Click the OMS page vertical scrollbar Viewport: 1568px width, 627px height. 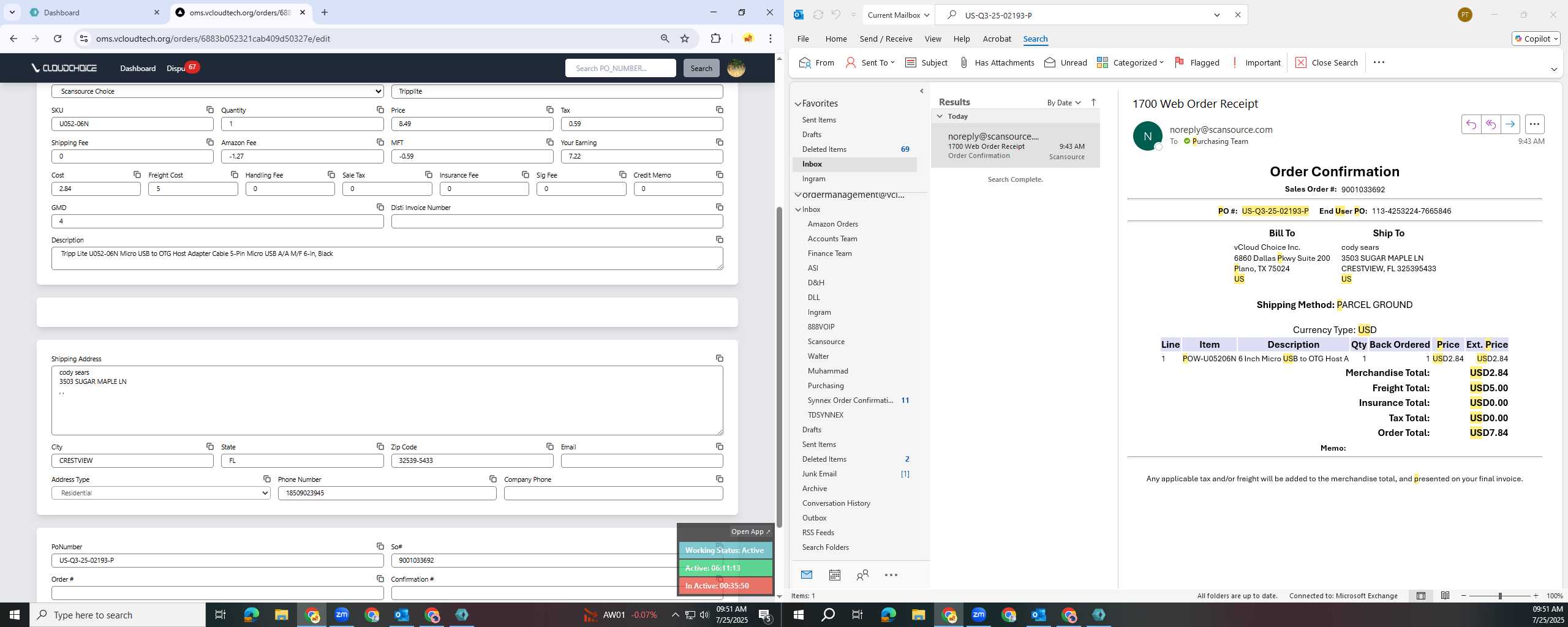click(779, 367)
